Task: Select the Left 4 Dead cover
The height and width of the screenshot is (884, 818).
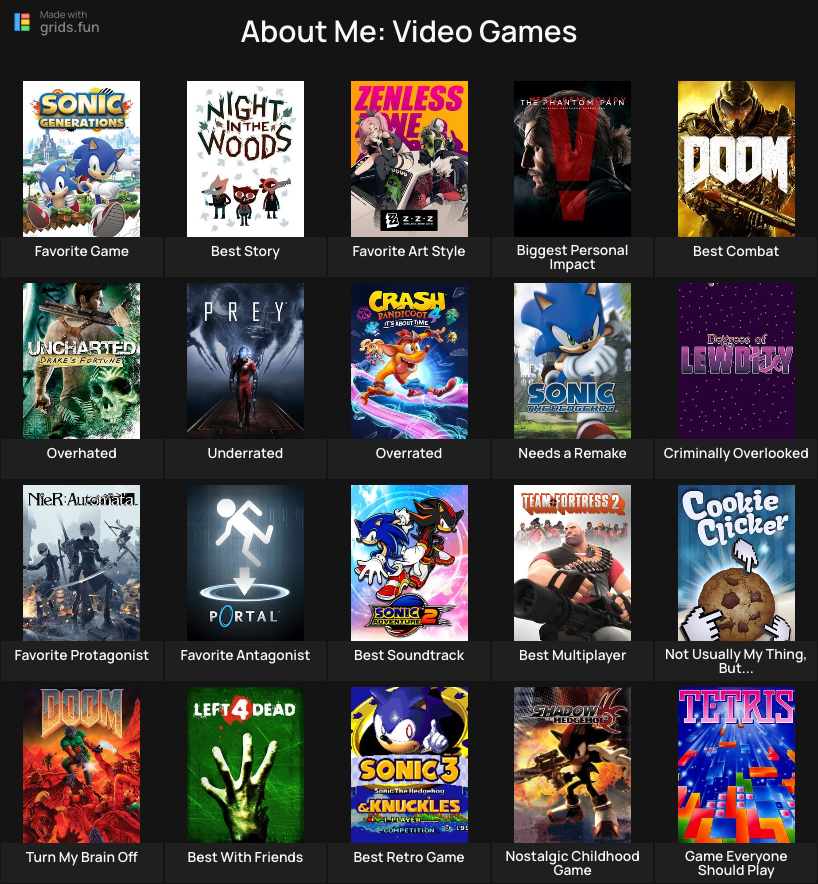Action: pos(245,765)
